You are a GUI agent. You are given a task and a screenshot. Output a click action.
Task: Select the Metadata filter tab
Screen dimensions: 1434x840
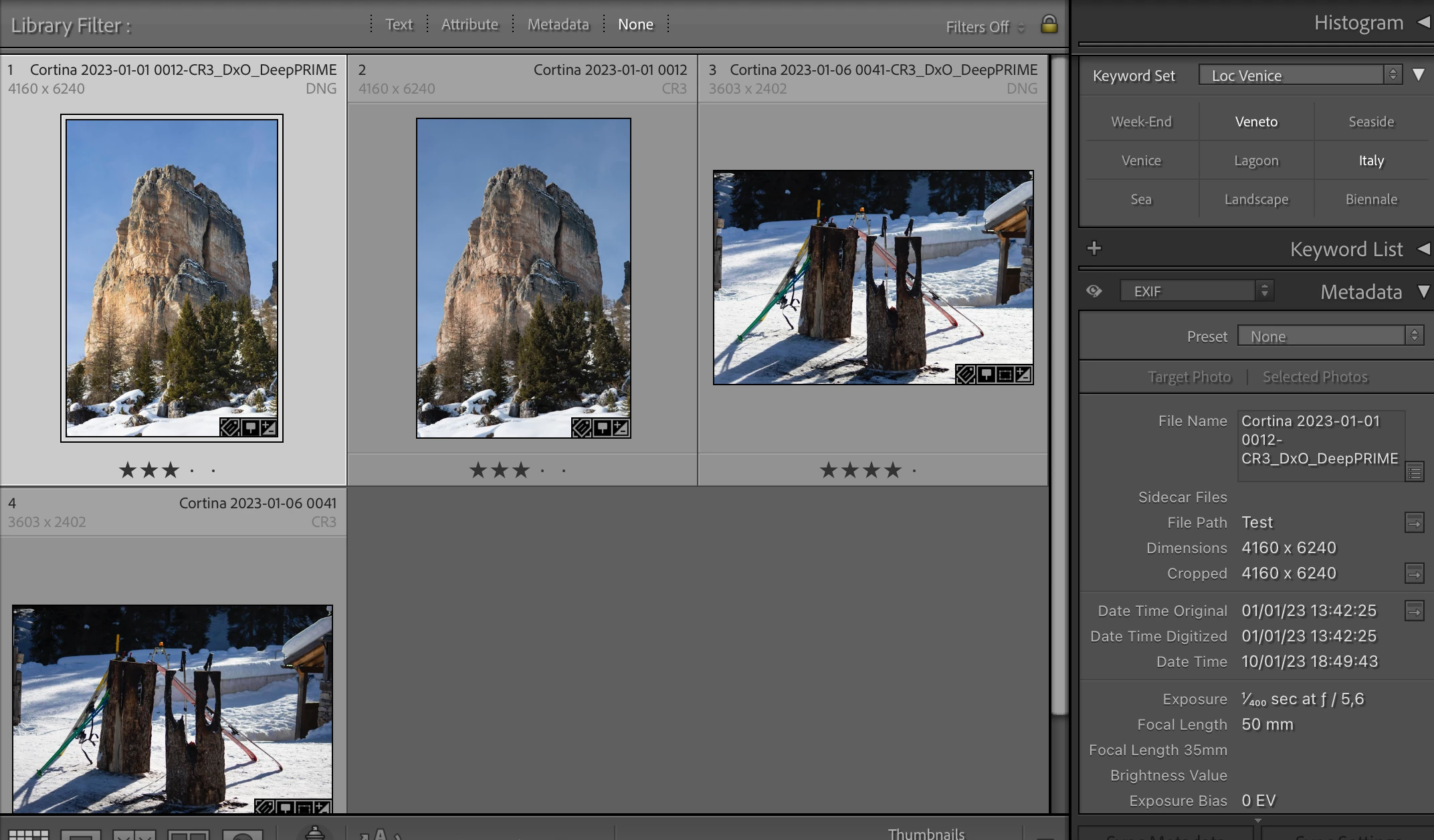558,25
